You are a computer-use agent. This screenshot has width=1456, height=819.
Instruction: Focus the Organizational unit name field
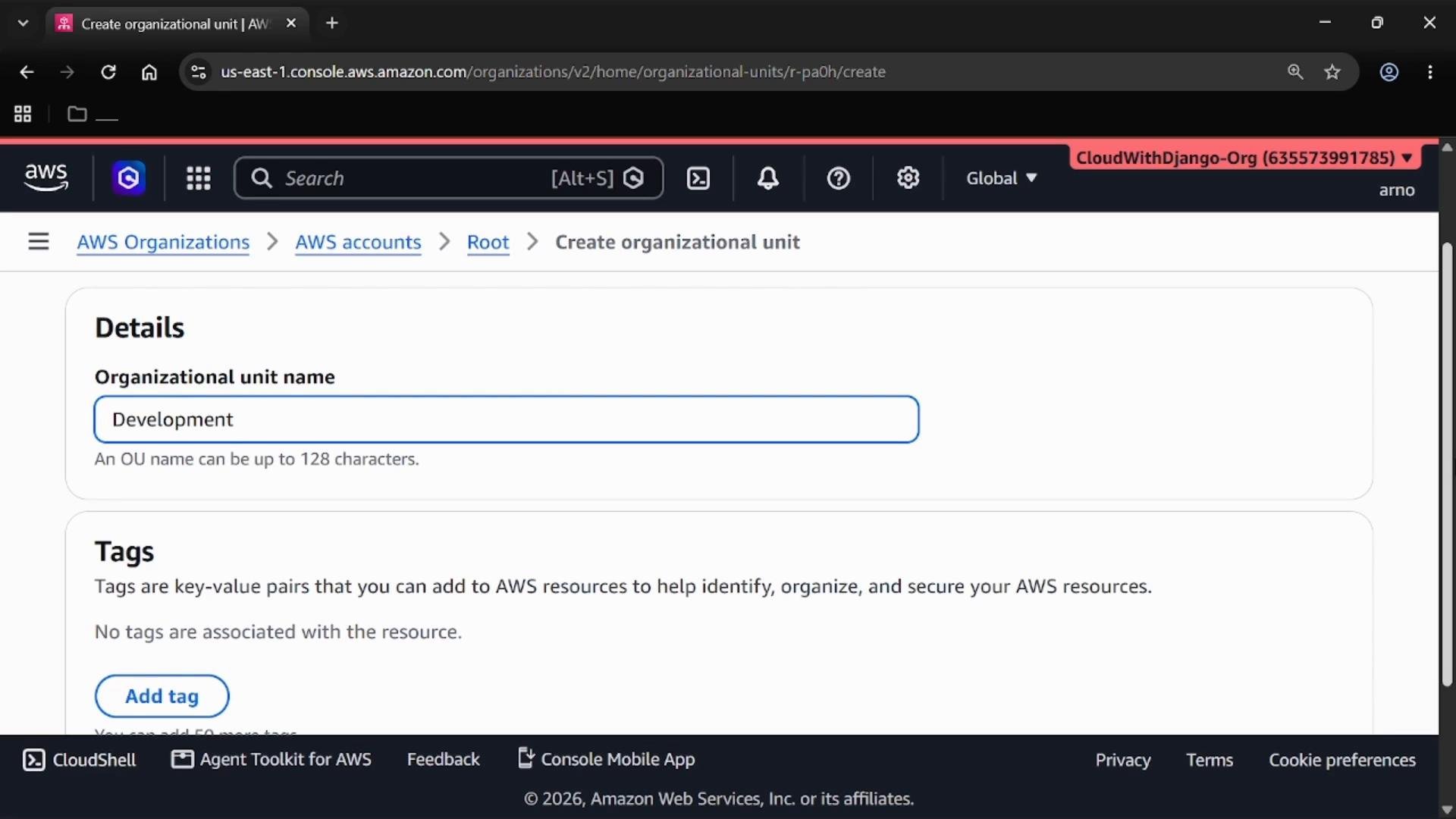(507, 419)
